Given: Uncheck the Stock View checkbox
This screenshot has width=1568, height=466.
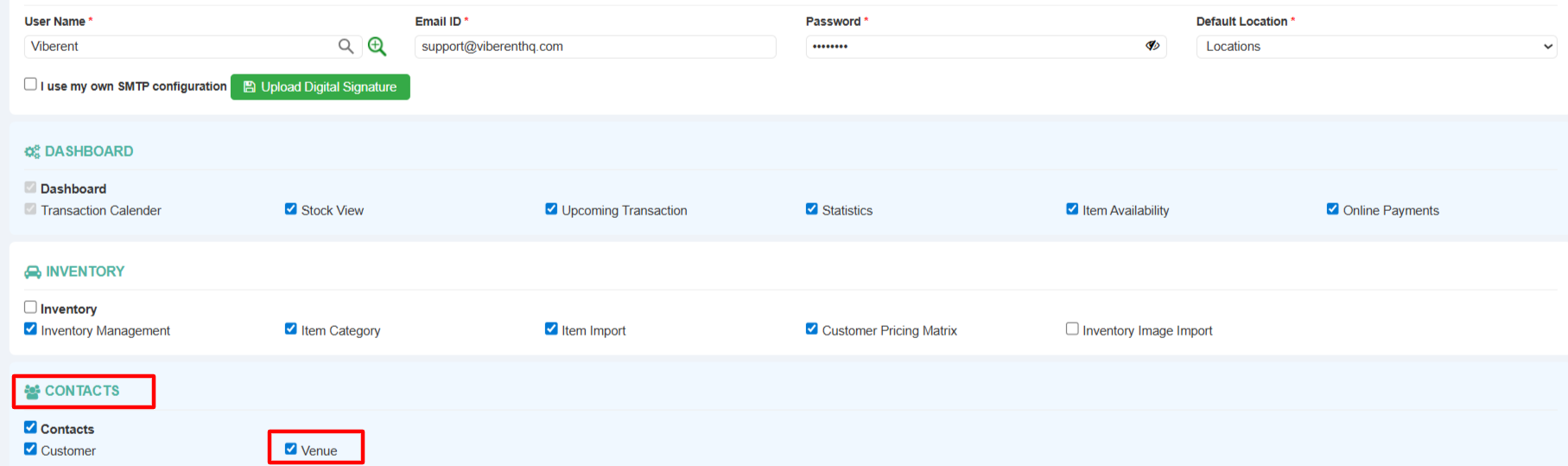Looking at the screenshot, I should (x=290, y=208).
